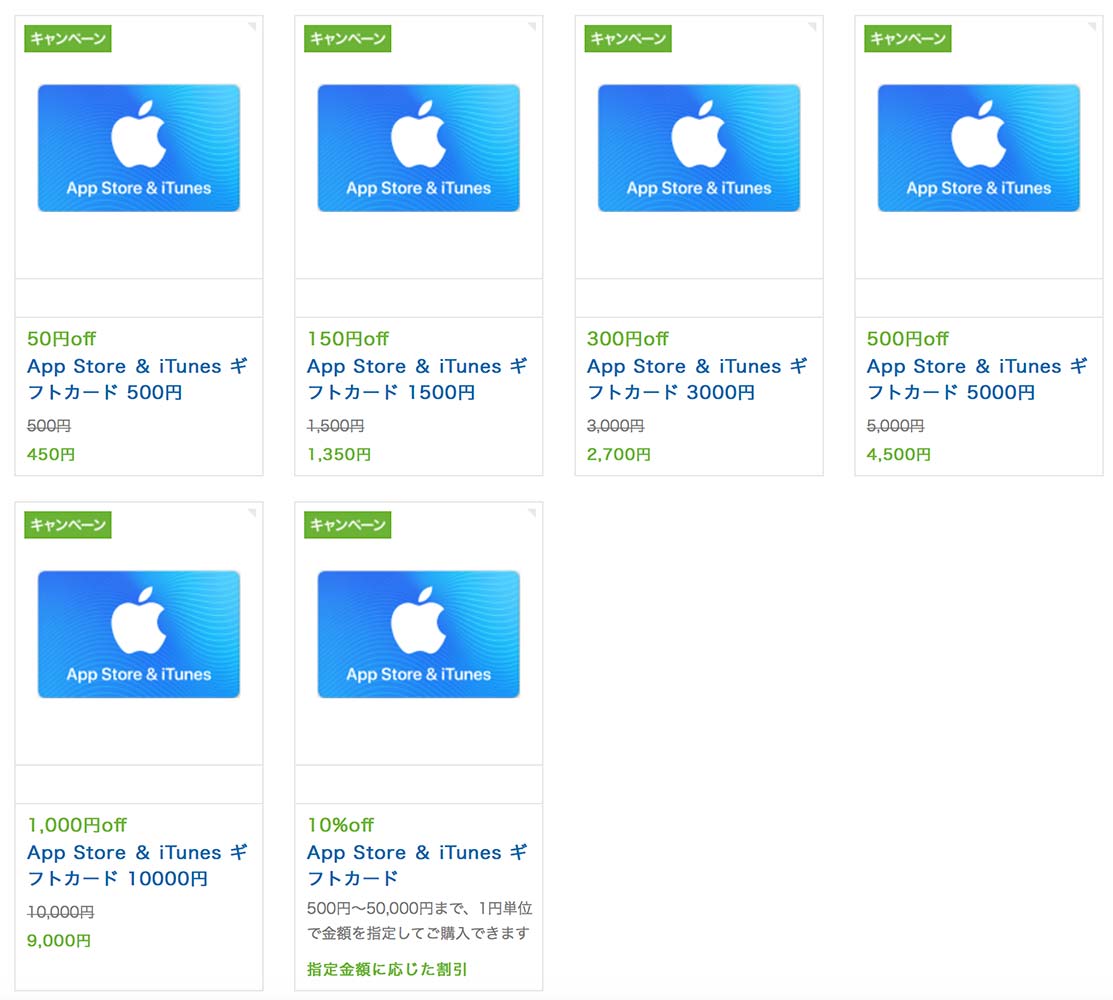Click the 2,700円 discounted price
The image size is (1113, 1000).
click(618, 454)
